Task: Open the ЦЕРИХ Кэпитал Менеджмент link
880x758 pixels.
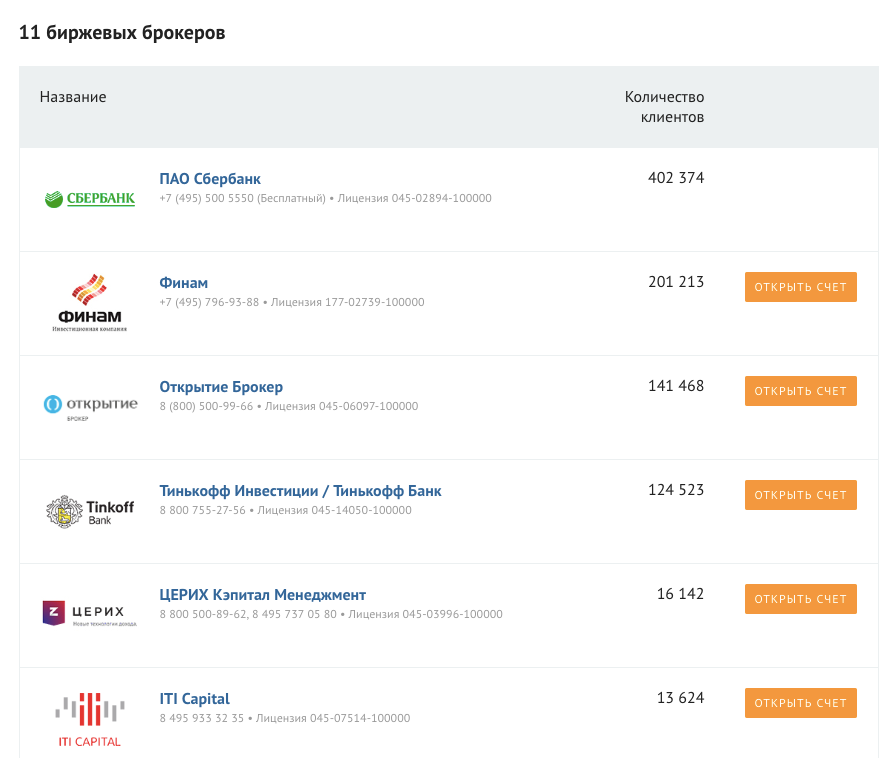Action: pyautogui.click(x=263, y=595)
